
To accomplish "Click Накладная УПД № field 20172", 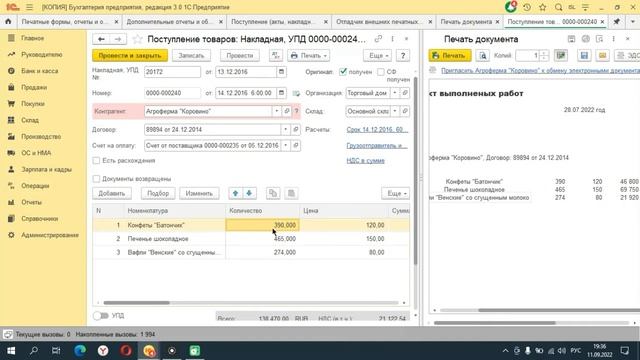I will (x=172, y=72).
